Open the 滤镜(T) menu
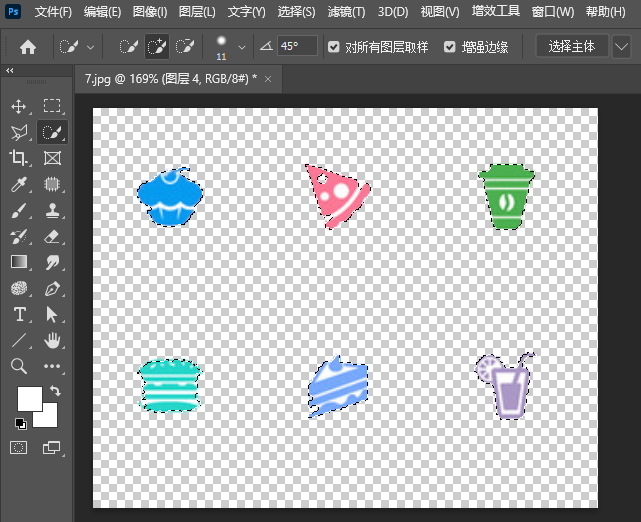The image size is (641, 522). (x=346, y=12)
